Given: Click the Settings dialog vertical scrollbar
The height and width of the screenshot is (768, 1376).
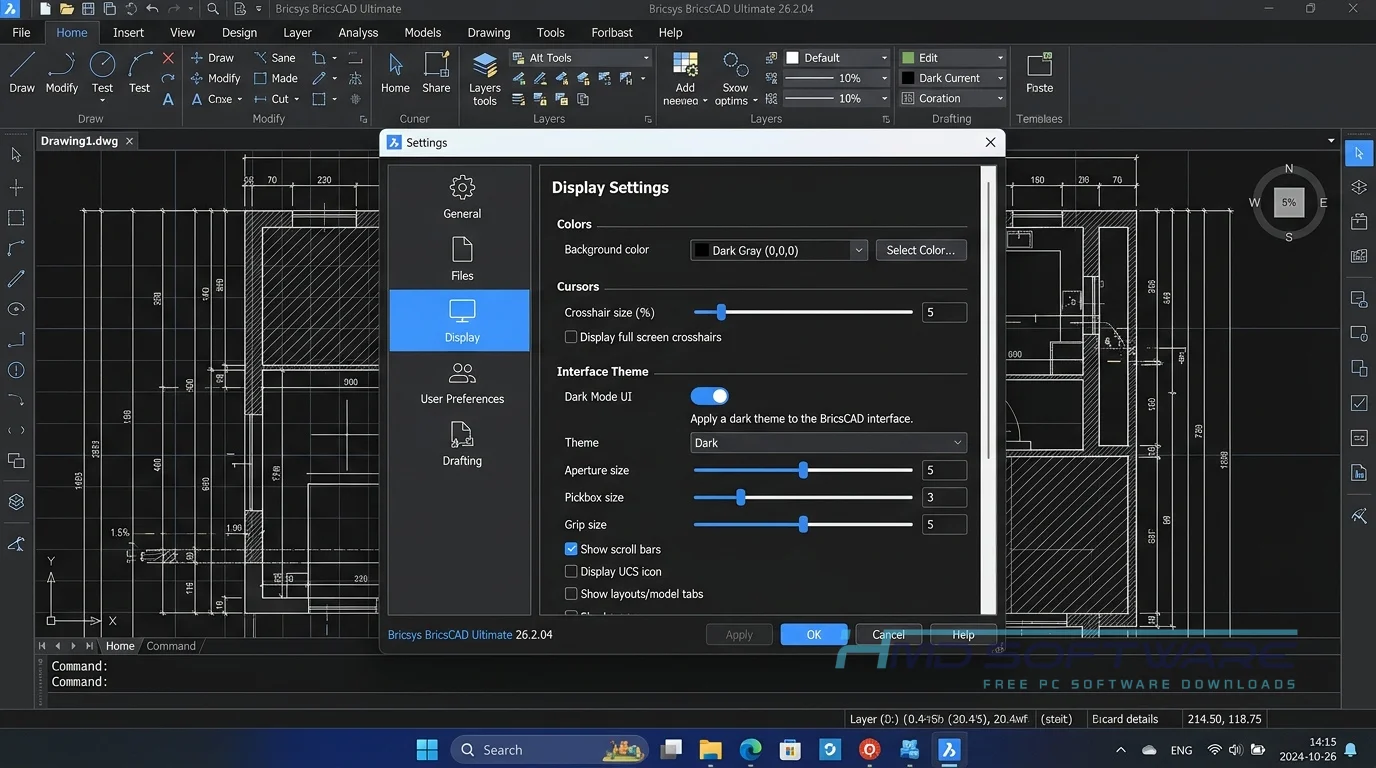Looking at the screenshot, I should [988, 320].
